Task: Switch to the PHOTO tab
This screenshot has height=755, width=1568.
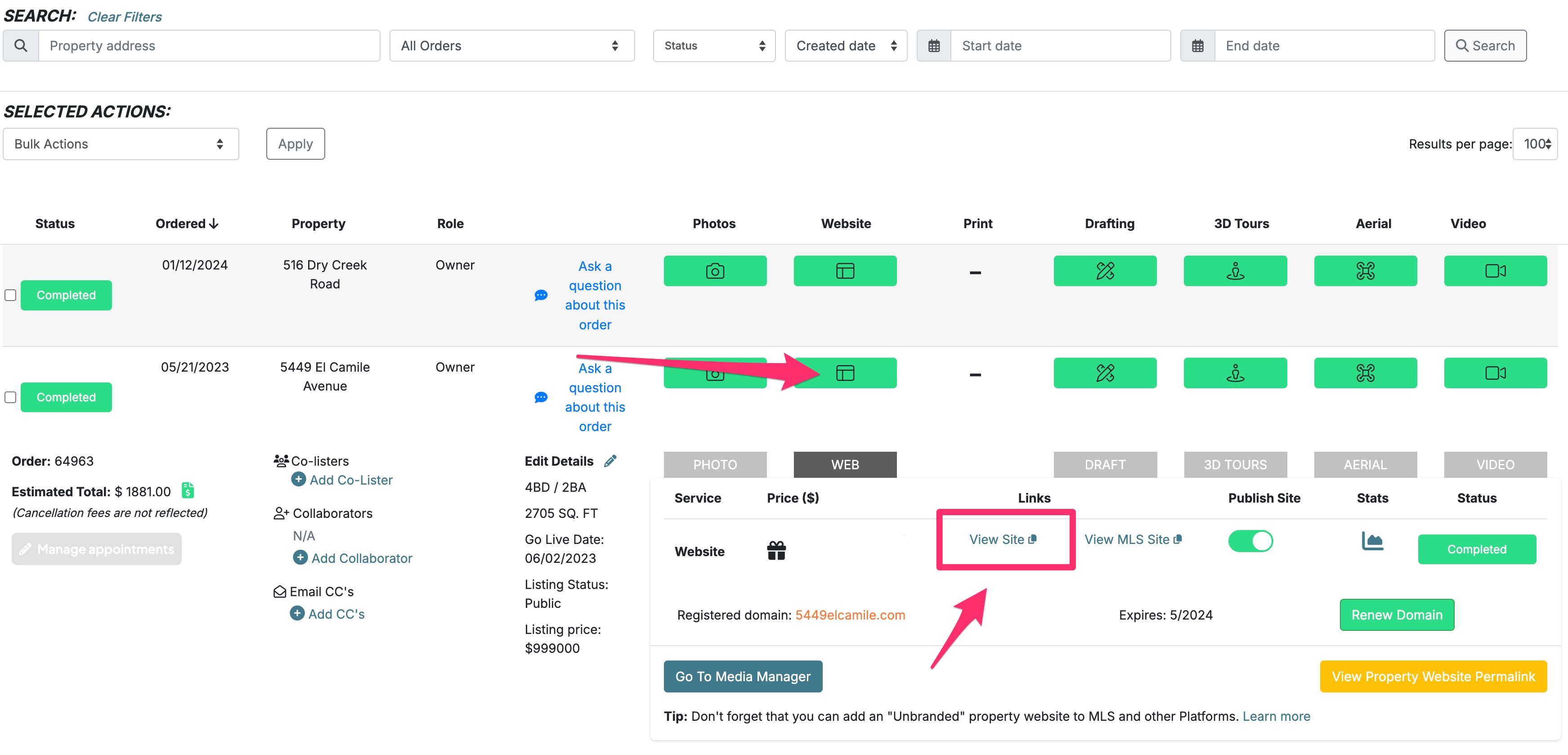Action: tap(715, 464)
